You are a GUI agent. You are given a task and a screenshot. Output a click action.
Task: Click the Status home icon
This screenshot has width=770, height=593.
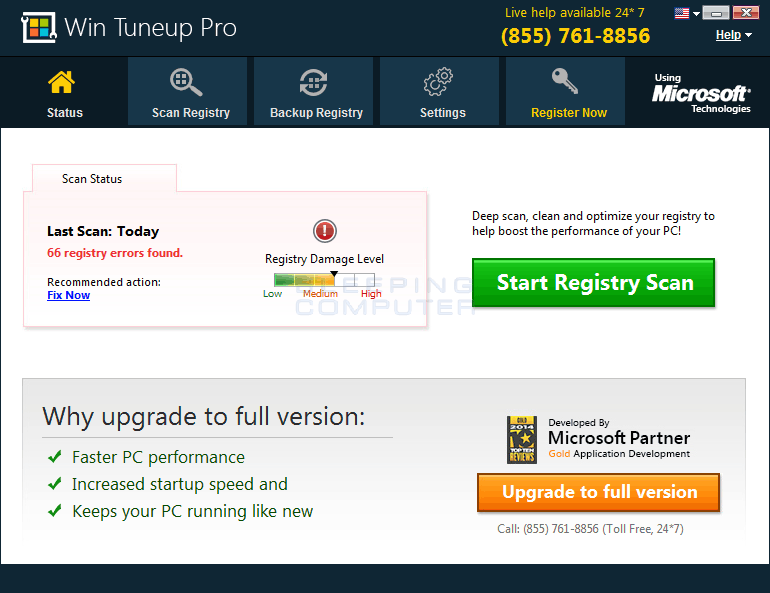click(61, 82)
